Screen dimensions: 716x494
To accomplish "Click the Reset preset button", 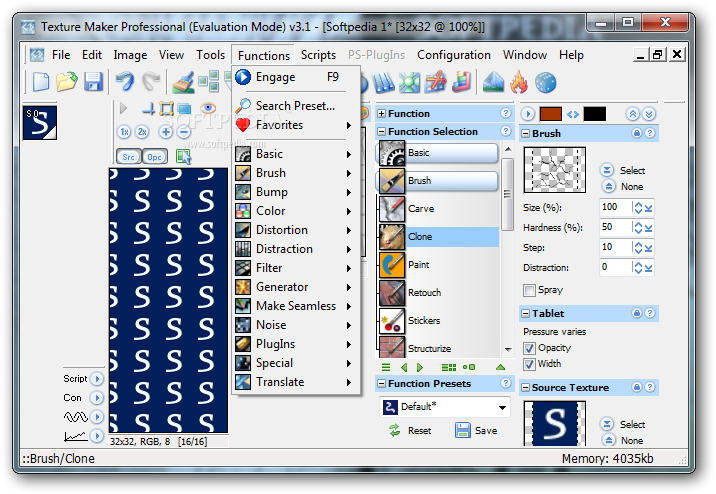I will pyautogui.click(x=410, y=431).
